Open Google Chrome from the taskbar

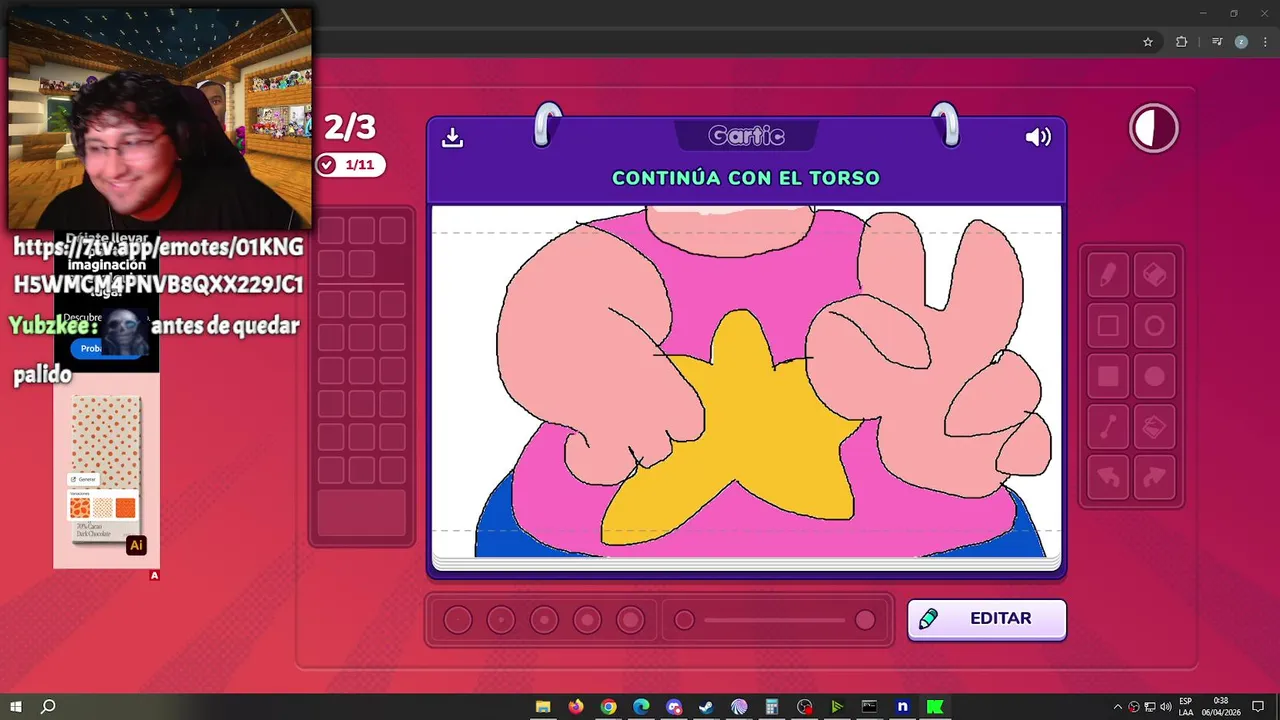608,707
